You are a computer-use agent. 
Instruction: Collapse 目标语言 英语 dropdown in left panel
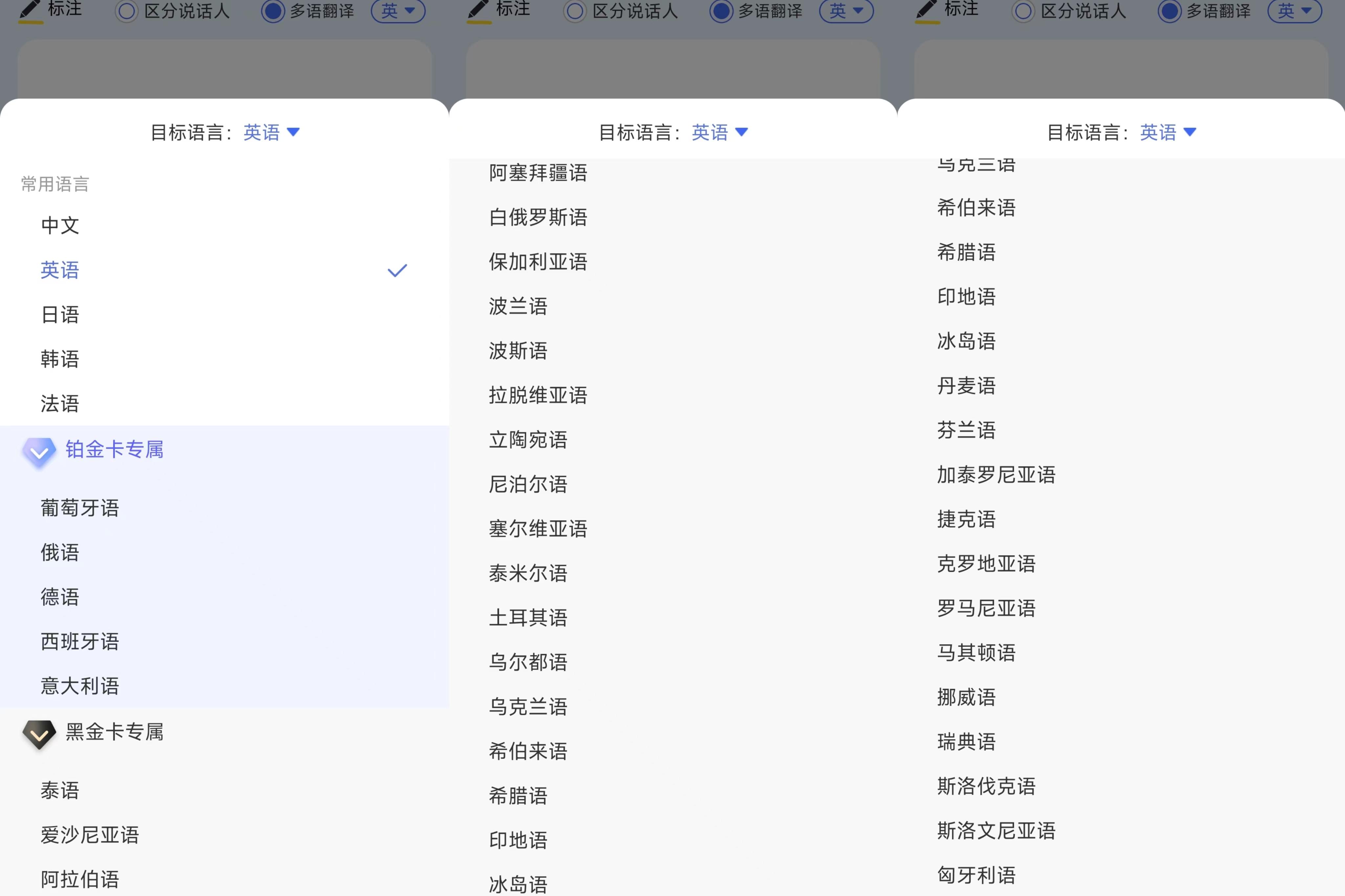(272, 133)
